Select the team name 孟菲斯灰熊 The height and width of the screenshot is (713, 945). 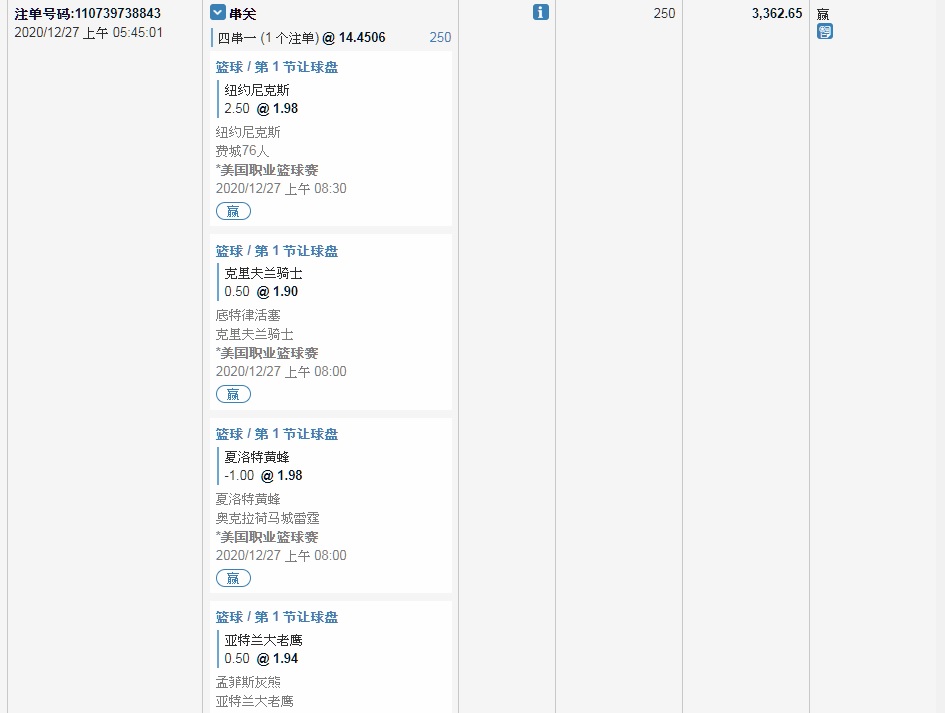(248, 682)
